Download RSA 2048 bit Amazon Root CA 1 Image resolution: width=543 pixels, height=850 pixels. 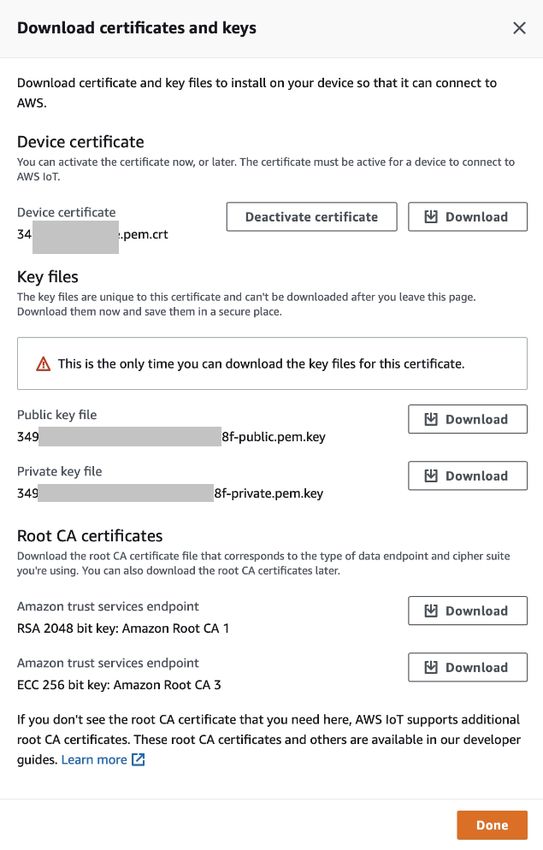pos(468,611)
